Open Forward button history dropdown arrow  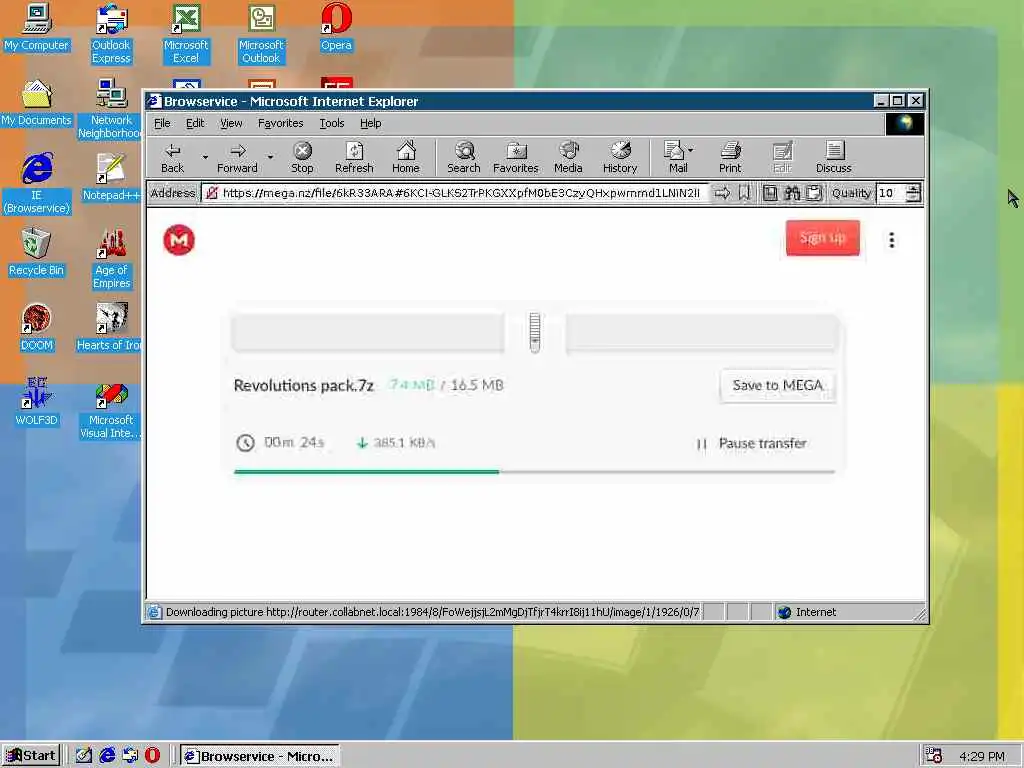[x=270, y=157]
